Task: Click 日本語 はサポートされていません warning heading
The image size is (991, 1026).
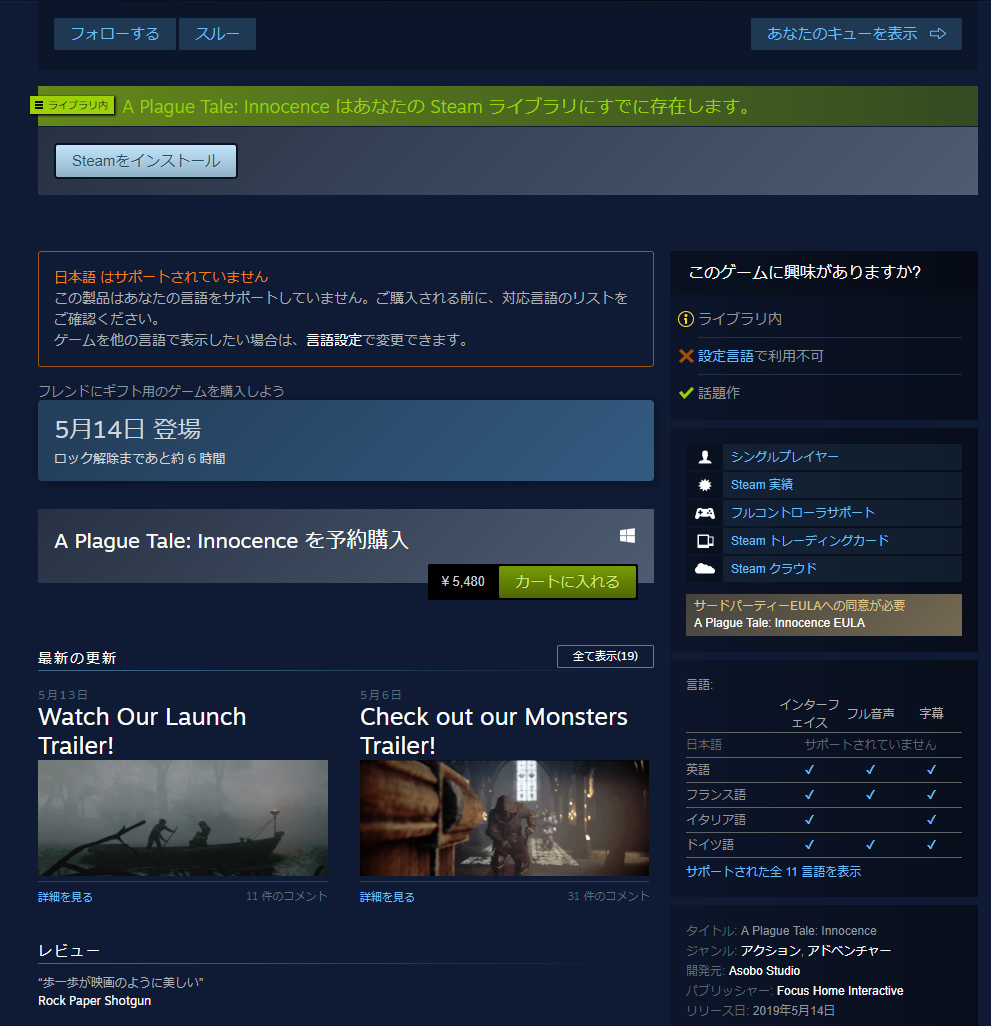Action: pyautogui.click(x=161, y=277)
